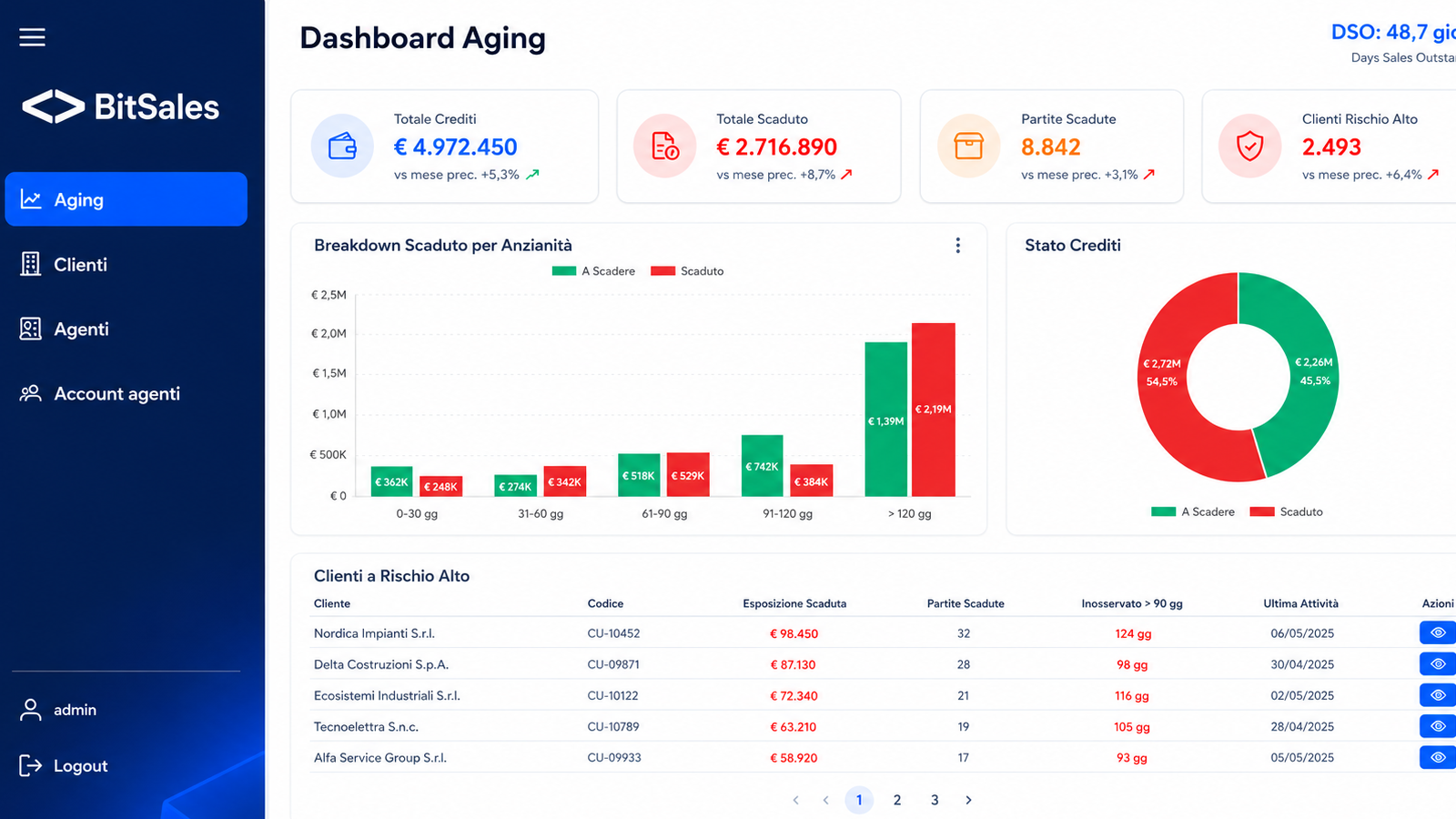Click the Logout door icon
This screenshot has height=819, width=1456.
tap(31, 765)
